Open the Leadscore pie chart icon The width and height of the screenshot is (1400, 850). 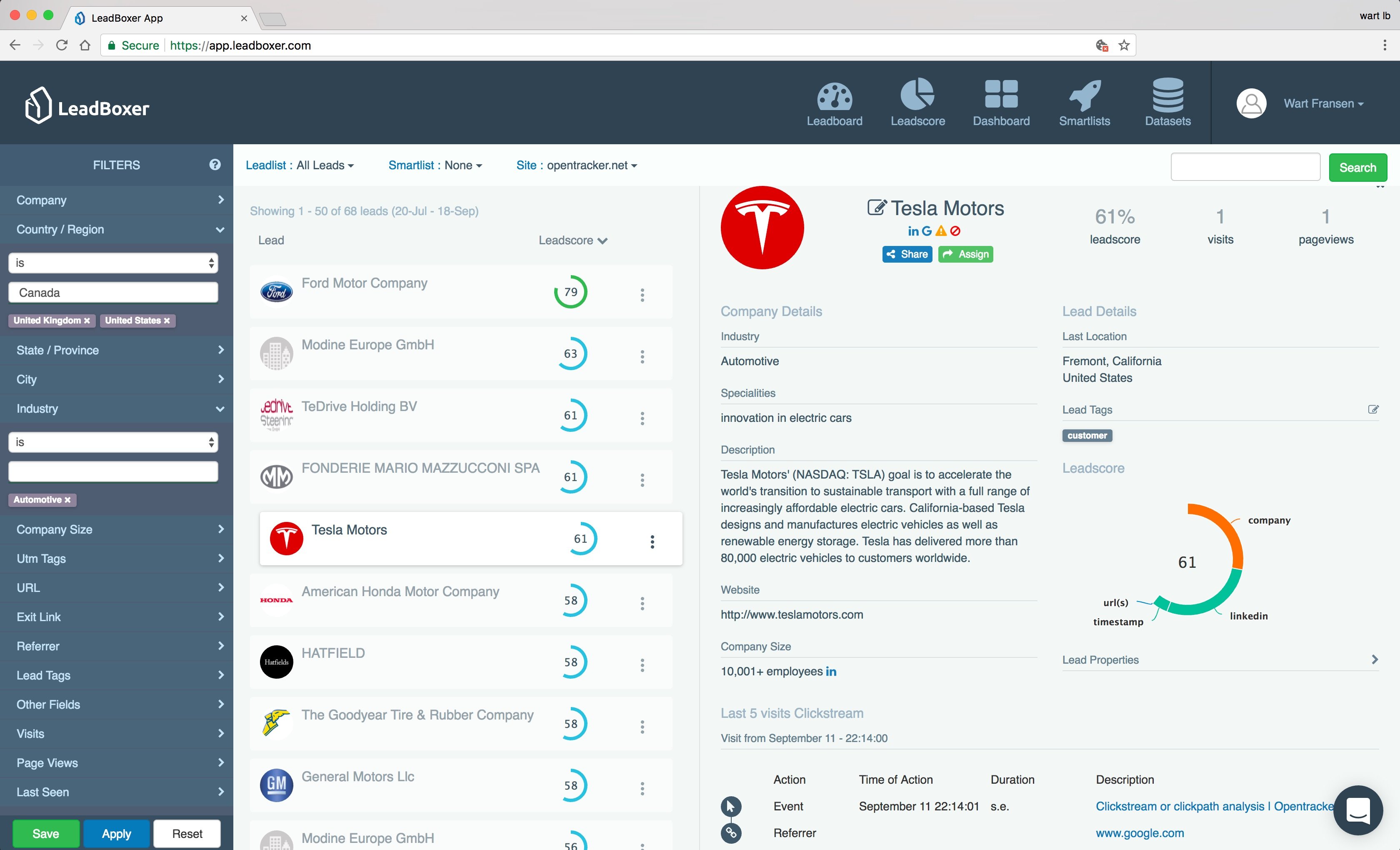coord(917,94)
